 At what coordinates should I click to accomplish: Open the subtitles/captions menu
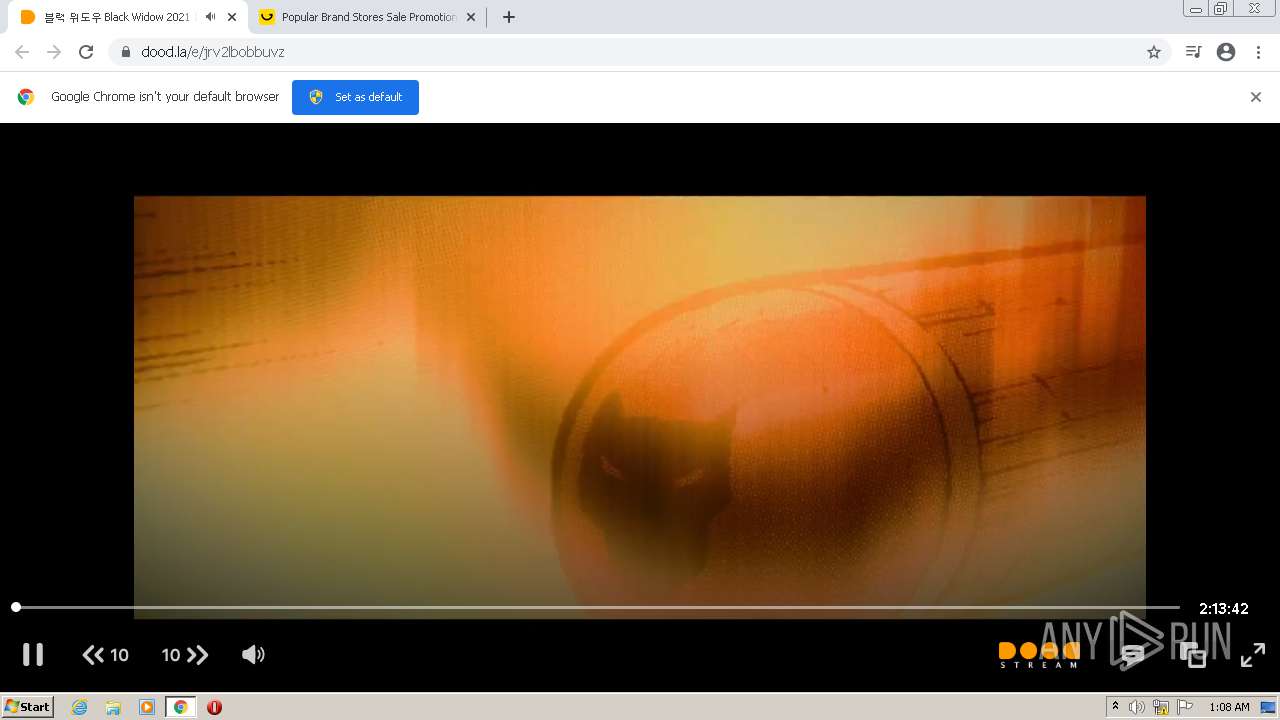tap(1132, 655)
